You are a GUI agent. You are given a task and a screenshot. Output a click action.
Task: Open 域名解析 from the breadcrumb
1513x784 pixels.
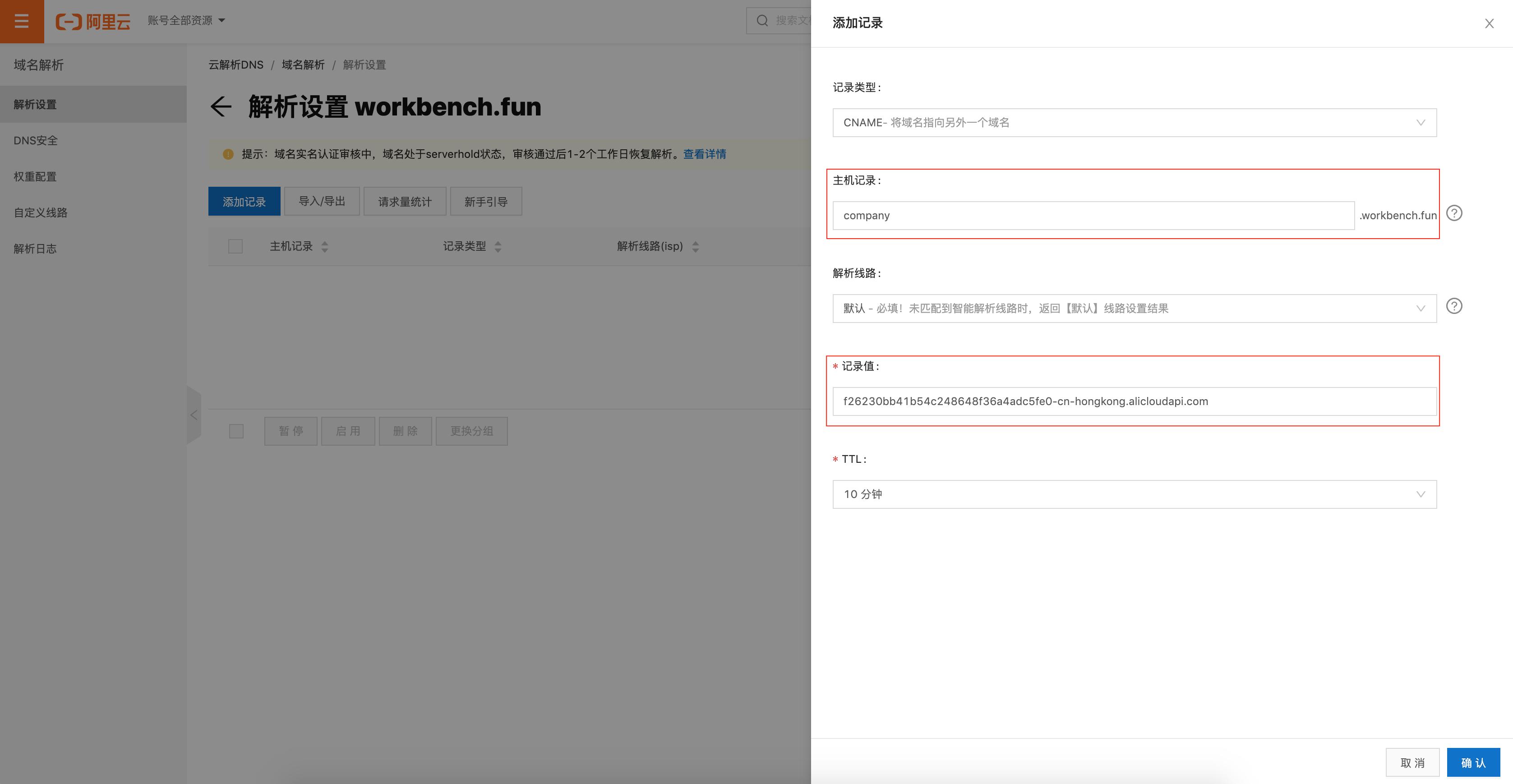tap(303, 65)
